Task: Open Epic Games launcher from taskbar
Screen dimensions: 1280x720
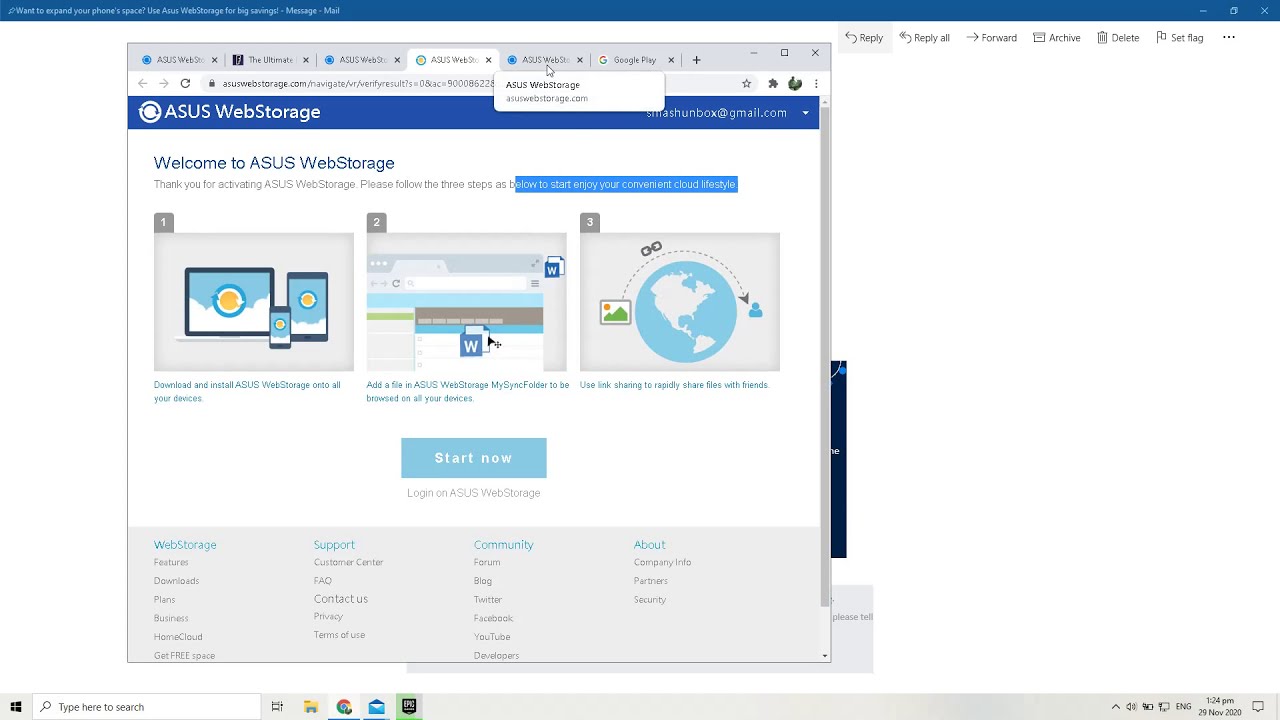Action: point(409,707)
